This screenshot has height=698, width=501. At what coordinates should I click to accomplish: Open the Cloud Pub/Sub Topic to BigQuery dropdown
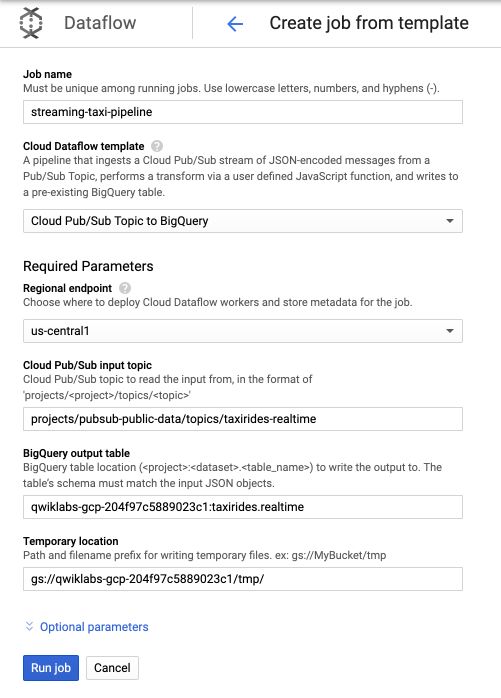pyautogui.click(x=243, y=221)
